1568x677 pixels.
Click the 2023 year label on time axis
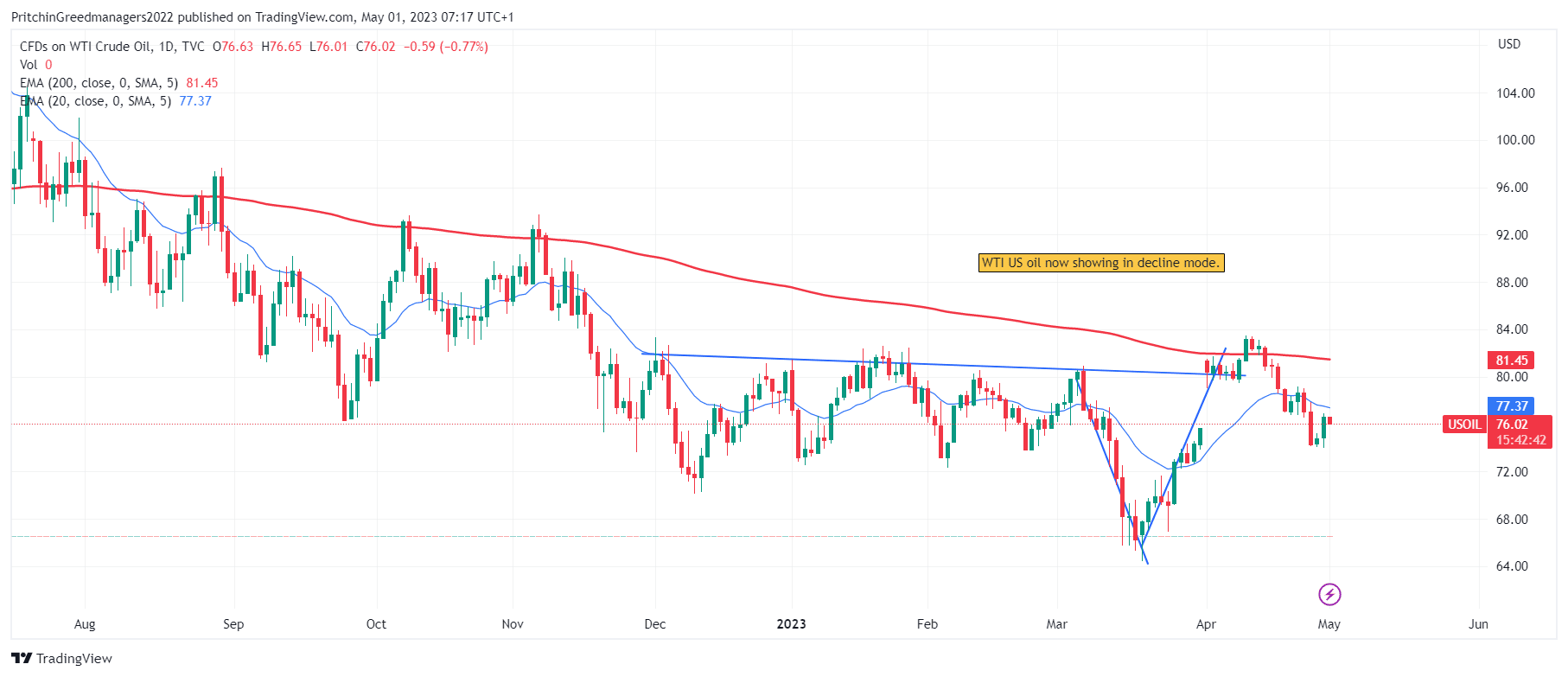click(x=791, y=624)
